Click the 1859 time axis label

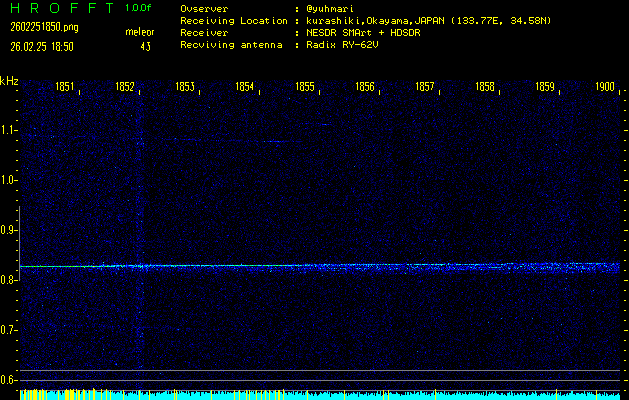click(x=545, y=87)
